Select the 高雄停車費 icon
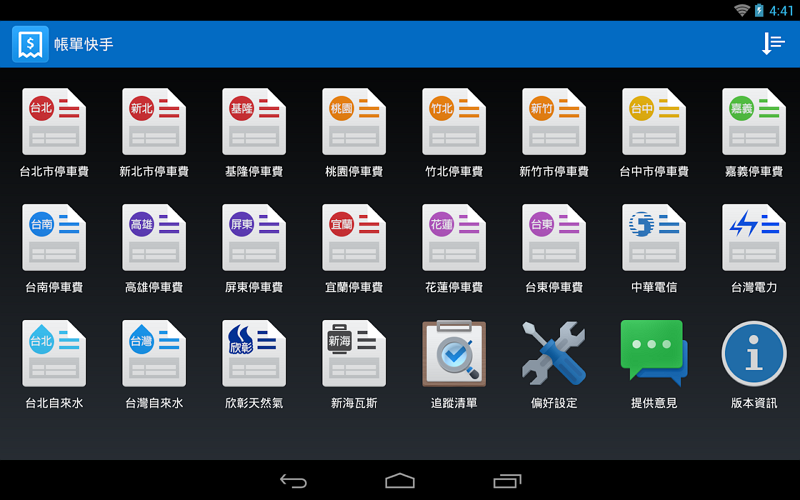 tap(154, 238)
